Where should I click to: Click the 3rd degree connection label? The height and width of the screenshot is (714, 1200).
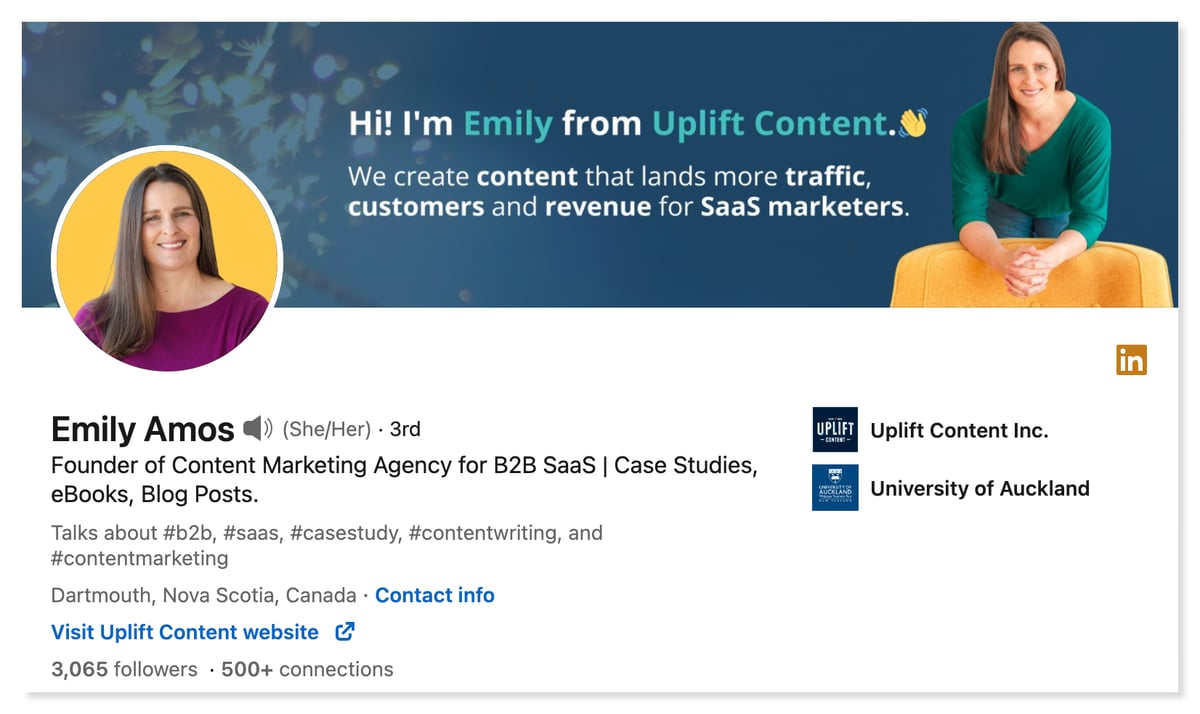[x=405, y=429]
